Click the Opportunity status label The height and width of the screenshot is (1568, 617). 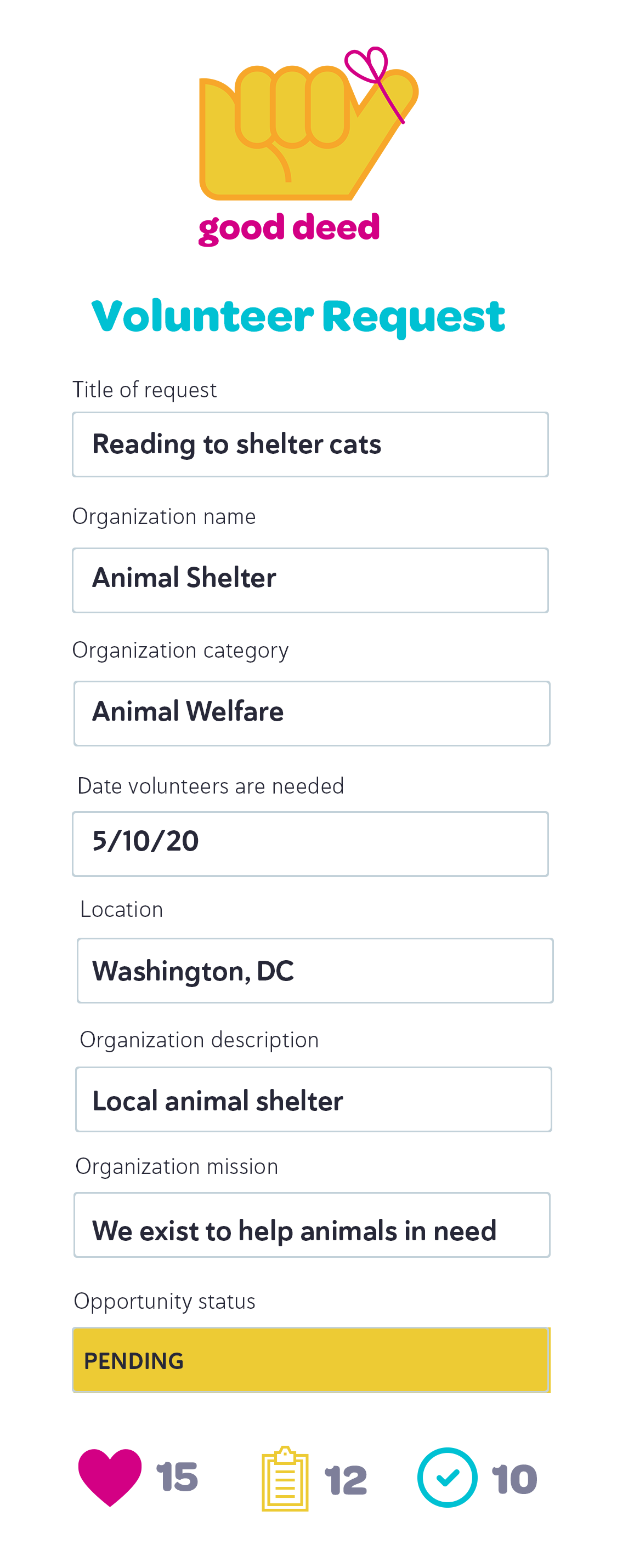165,1302
